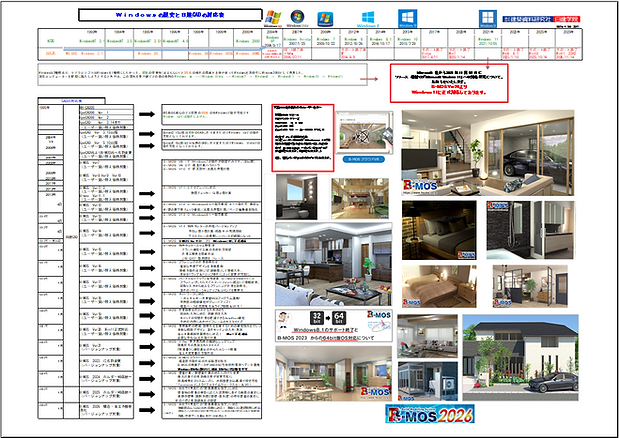Click the Windows XP logo
The image size is (619, 438).
(273, 18)
